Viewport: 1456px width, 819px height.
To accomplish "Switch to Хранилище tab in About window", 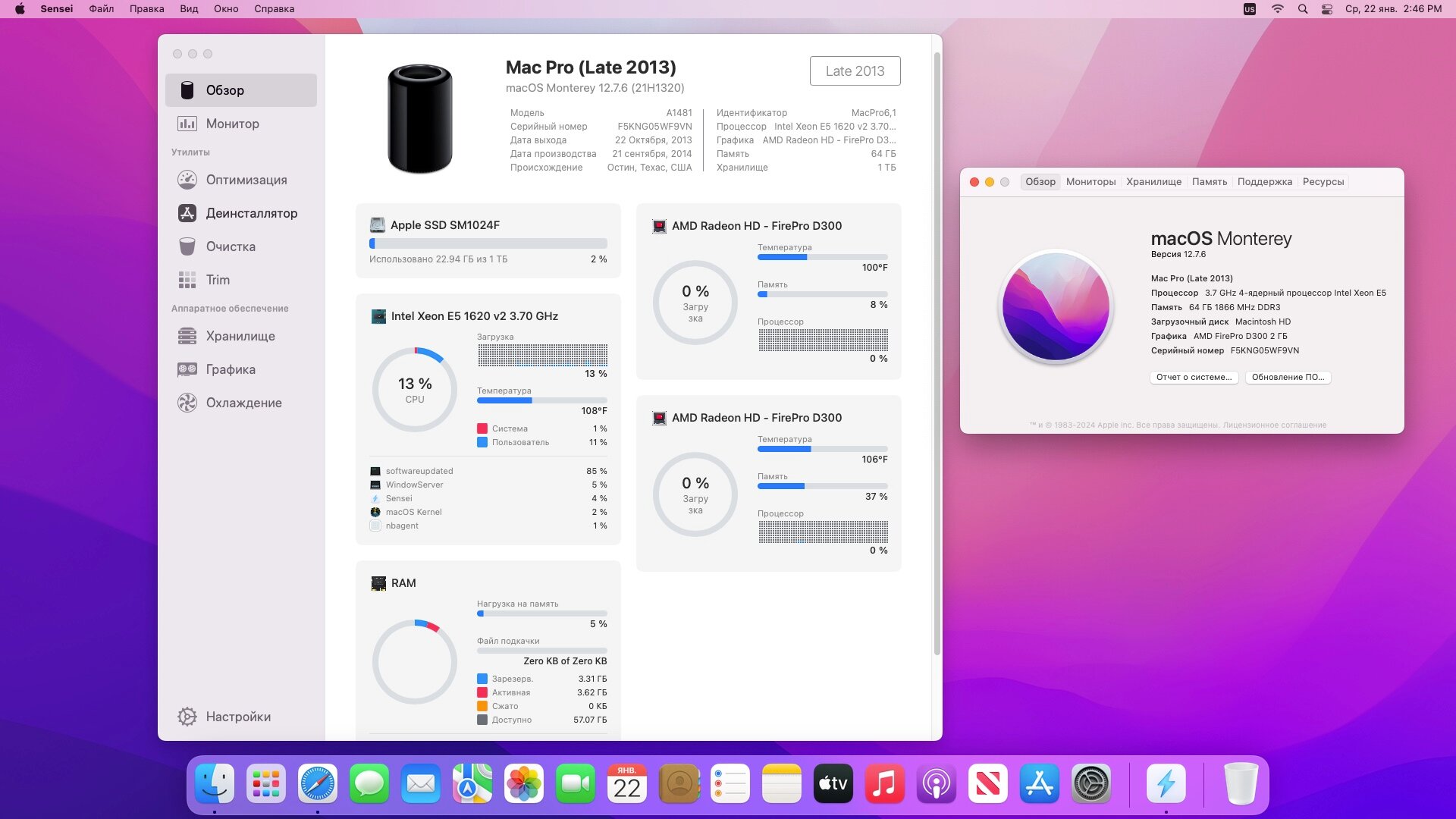I will [x=1153, y=182].
